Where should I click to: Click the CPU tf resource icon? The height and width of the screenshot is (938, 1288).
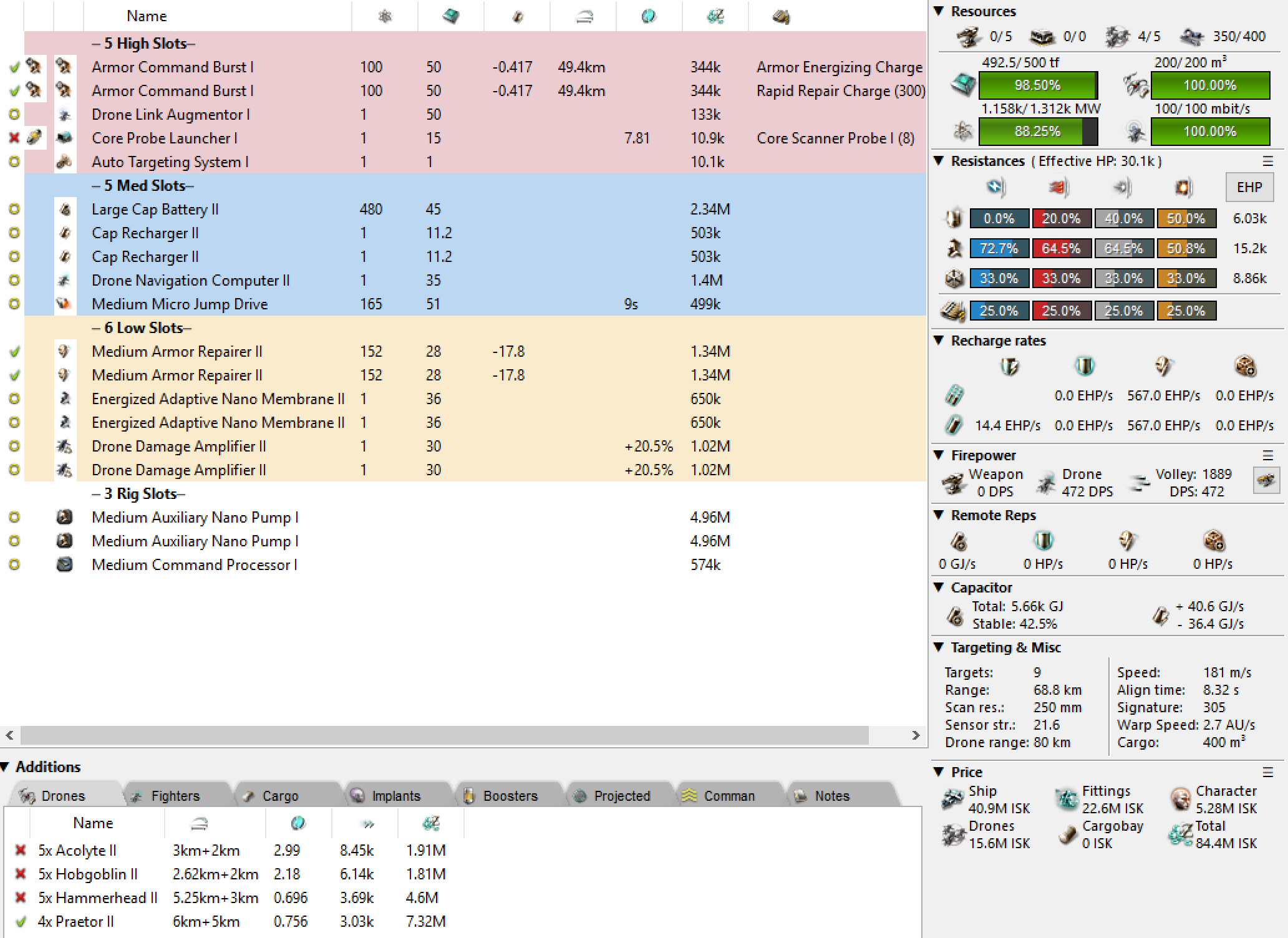[962, 85]
